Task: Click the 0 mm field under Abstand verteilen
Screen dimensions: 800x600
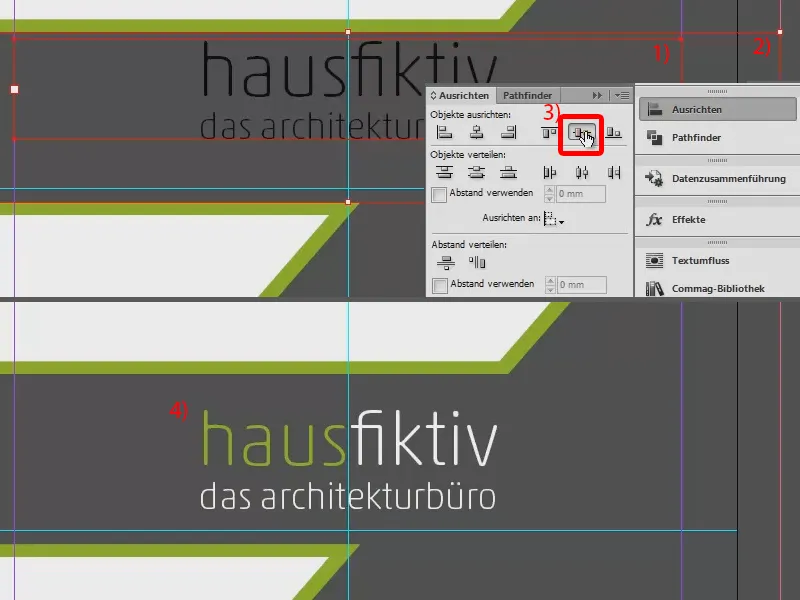Action: 582,285
